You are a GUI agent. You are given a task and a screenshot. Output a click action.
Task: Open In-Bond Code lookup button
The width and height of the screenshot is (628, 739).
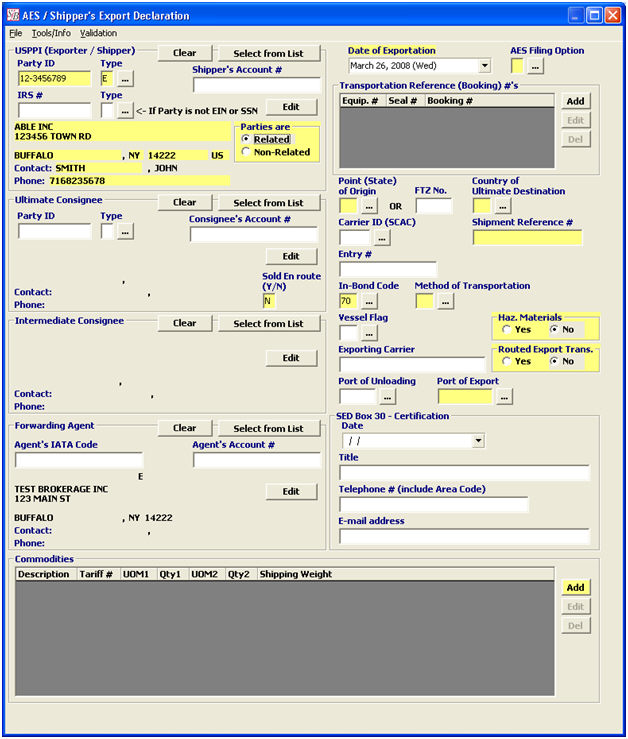369,301
